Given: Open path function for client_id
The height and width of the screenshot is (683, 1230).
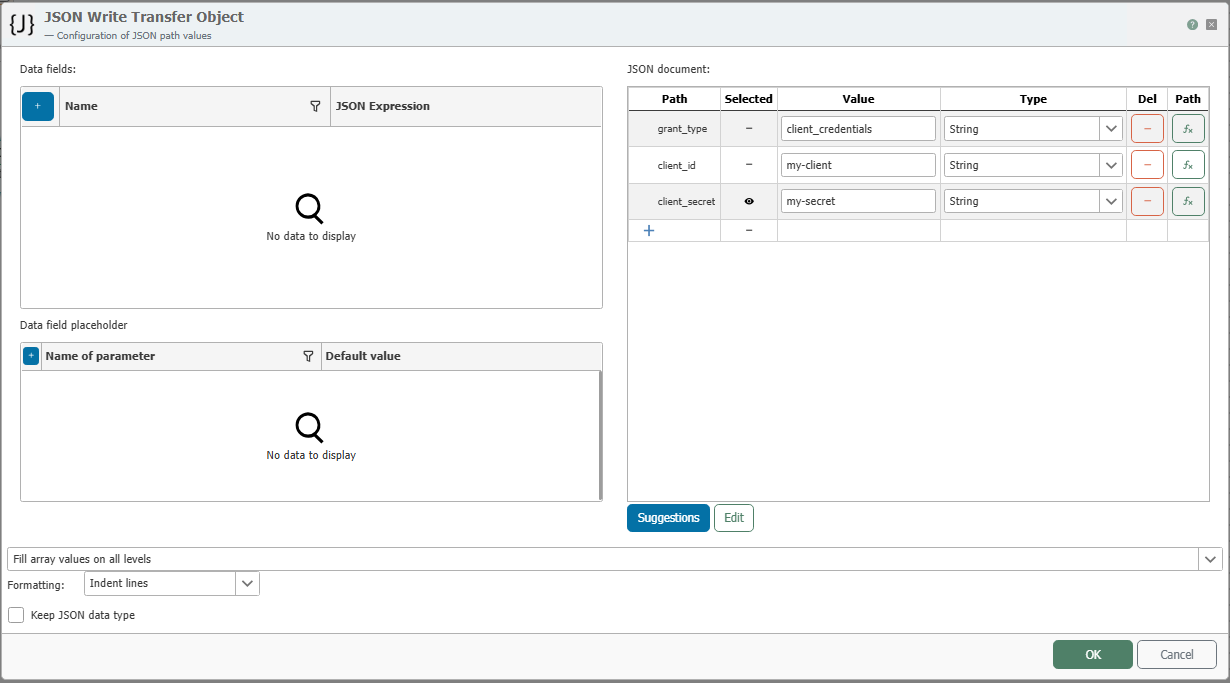Looking at the screenshot, I should pyautogui.click(x=1188, y=165).
